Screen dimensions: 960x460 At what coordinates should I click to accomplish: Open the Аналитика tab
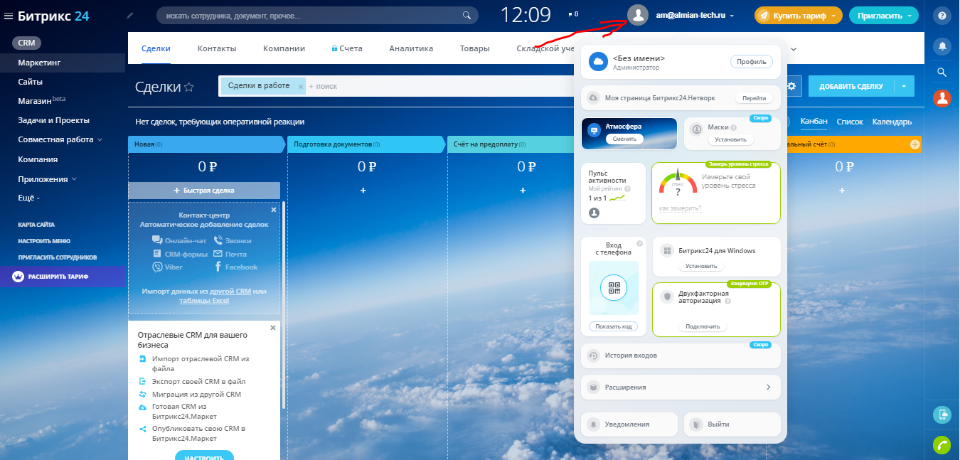click(x=411, y=48)
